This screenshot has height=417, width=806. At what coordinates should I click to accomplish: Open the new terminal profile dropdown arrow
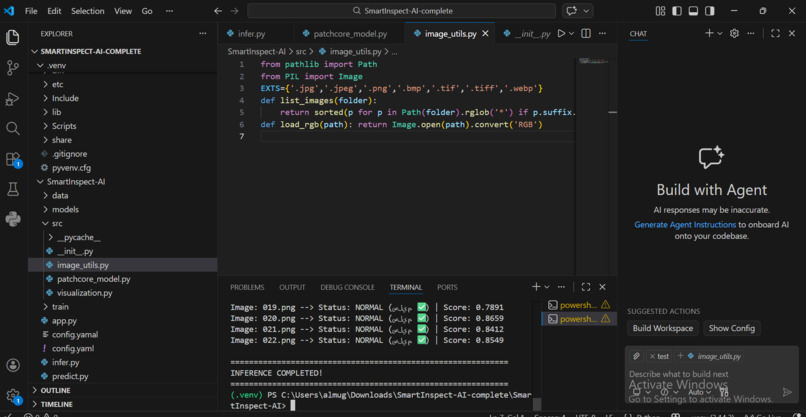click(547, 287)
